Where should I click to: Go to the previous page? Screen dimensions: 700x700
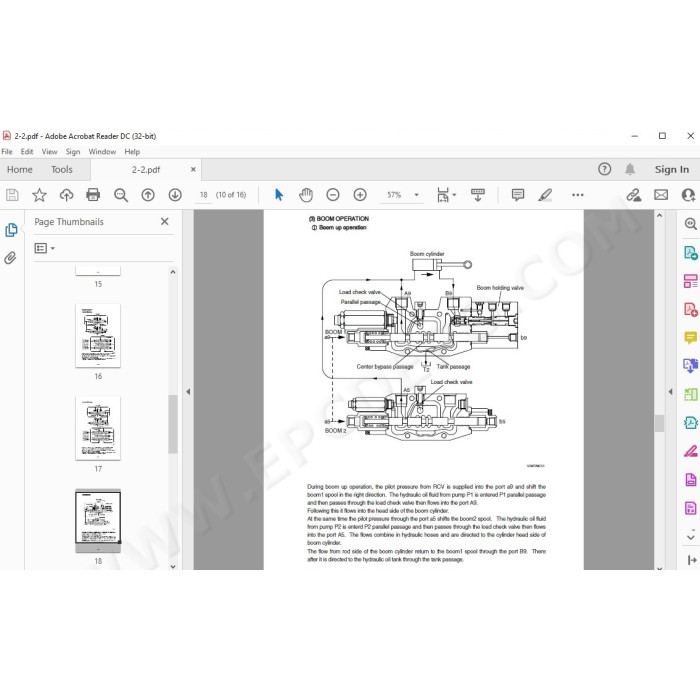click(x=148, y=195)
